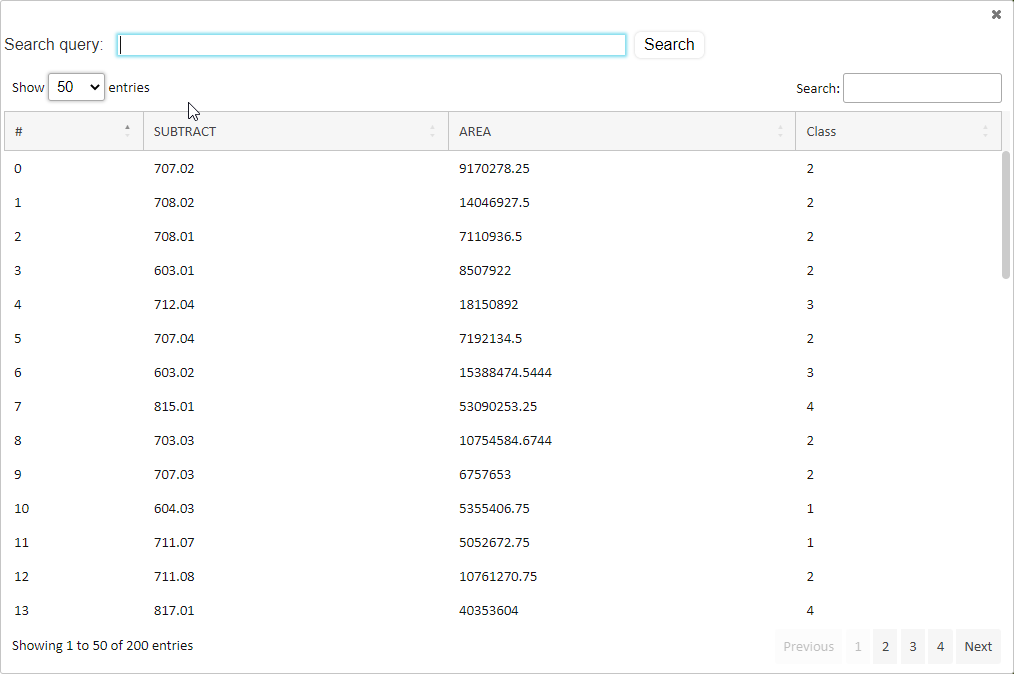Viewport: 1014px width, 674px height.
Task: Select SUBTRACT value 817.01
Action: click(x=174, y=610)
